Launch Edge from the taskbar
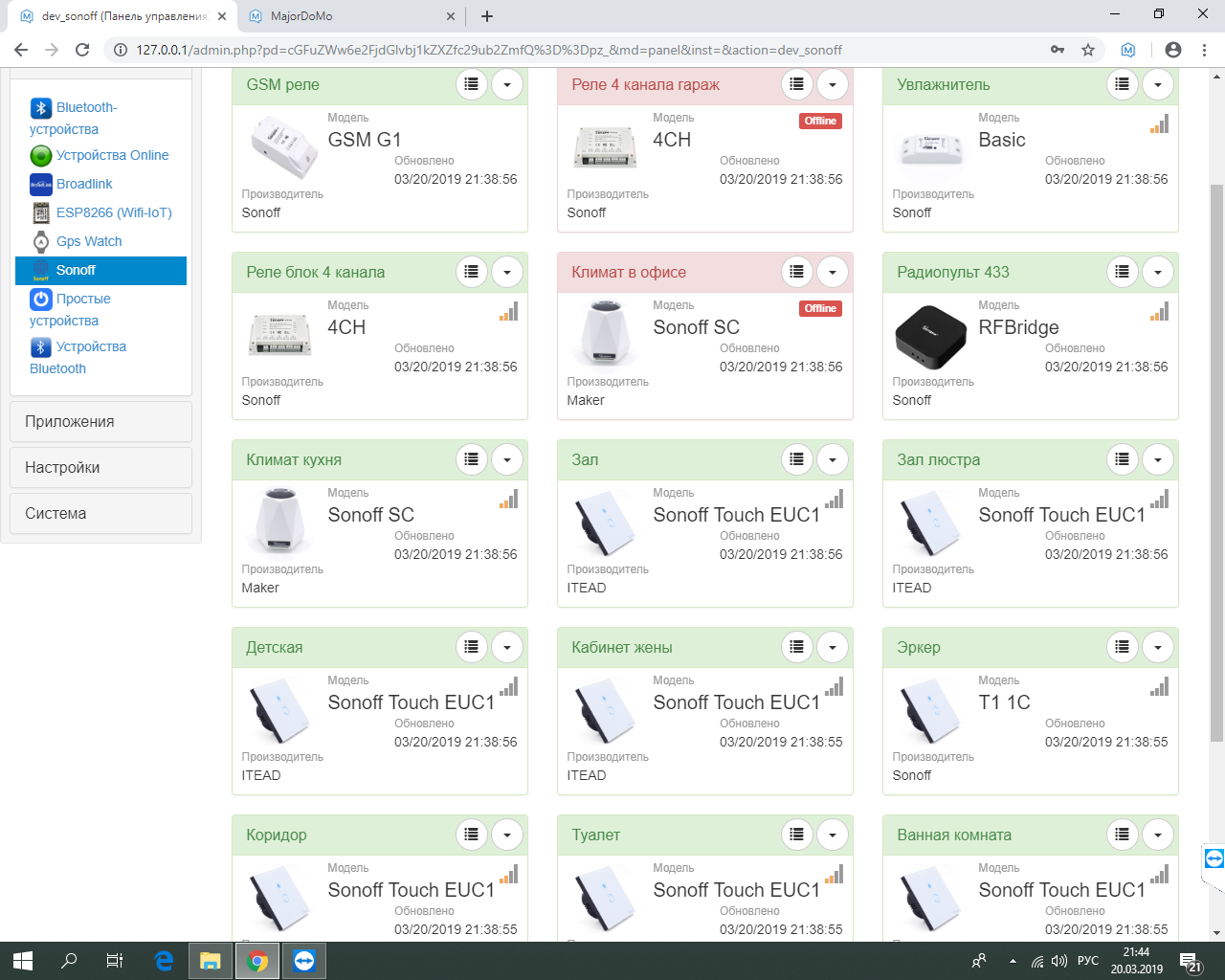Viewport: 1225px width, 980px height. click(x=164, y=961)
